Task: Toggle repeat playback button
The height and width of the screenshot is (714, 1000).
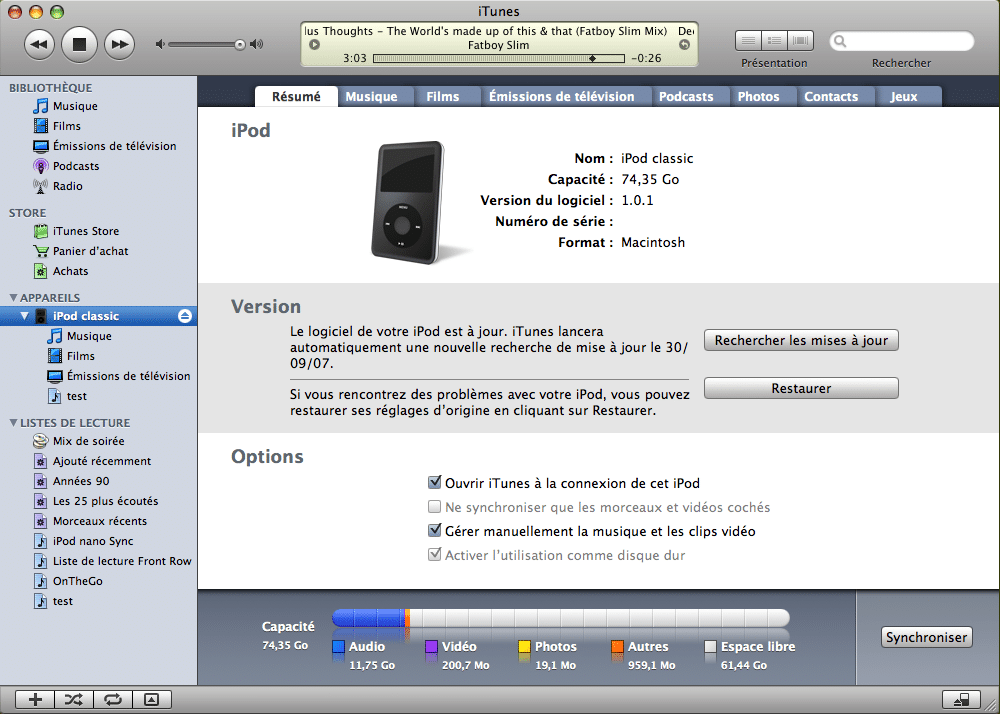Action: click(x=113, y=699)
